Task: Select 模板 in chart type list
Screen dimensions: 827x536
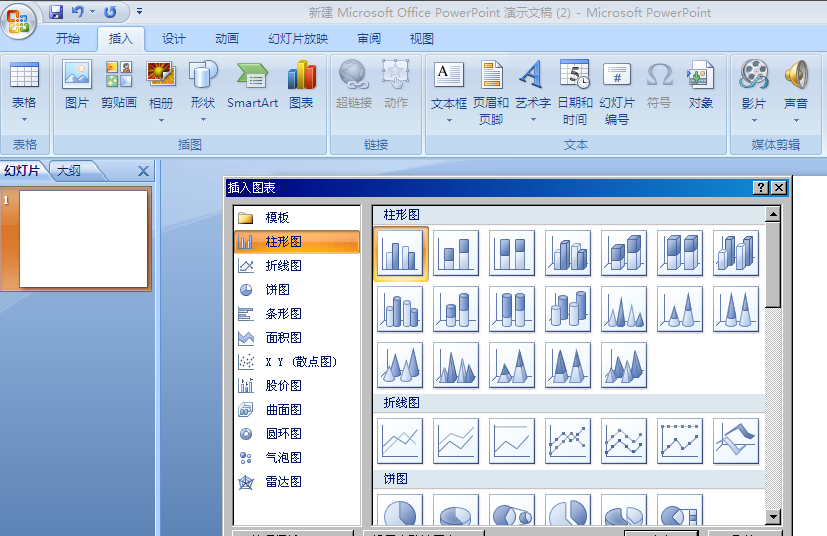Action: [296, 217]
